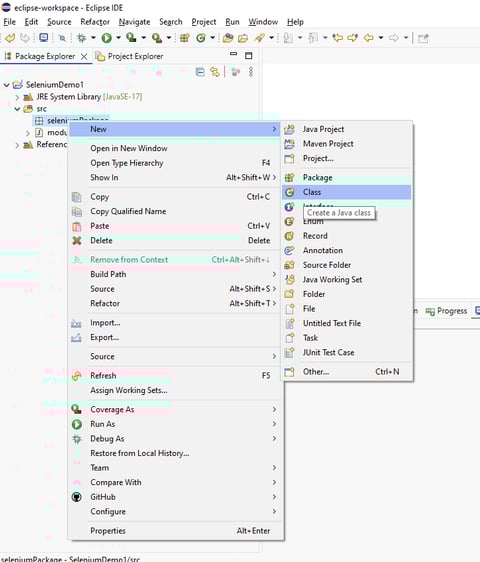
Task: Click the New Java Package toolbar icon
Action: pos(185,38)
